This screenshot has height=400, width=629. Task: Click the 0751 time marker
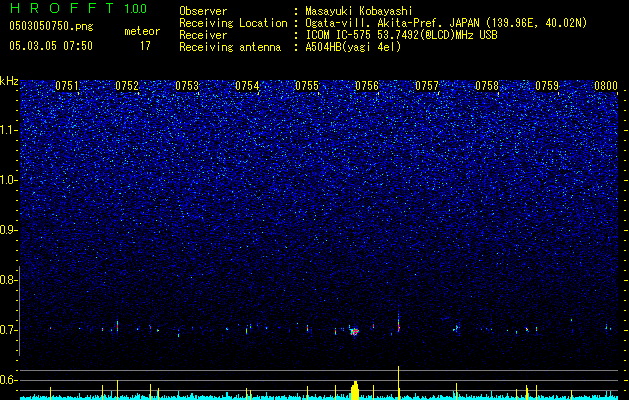click(67, 86)
